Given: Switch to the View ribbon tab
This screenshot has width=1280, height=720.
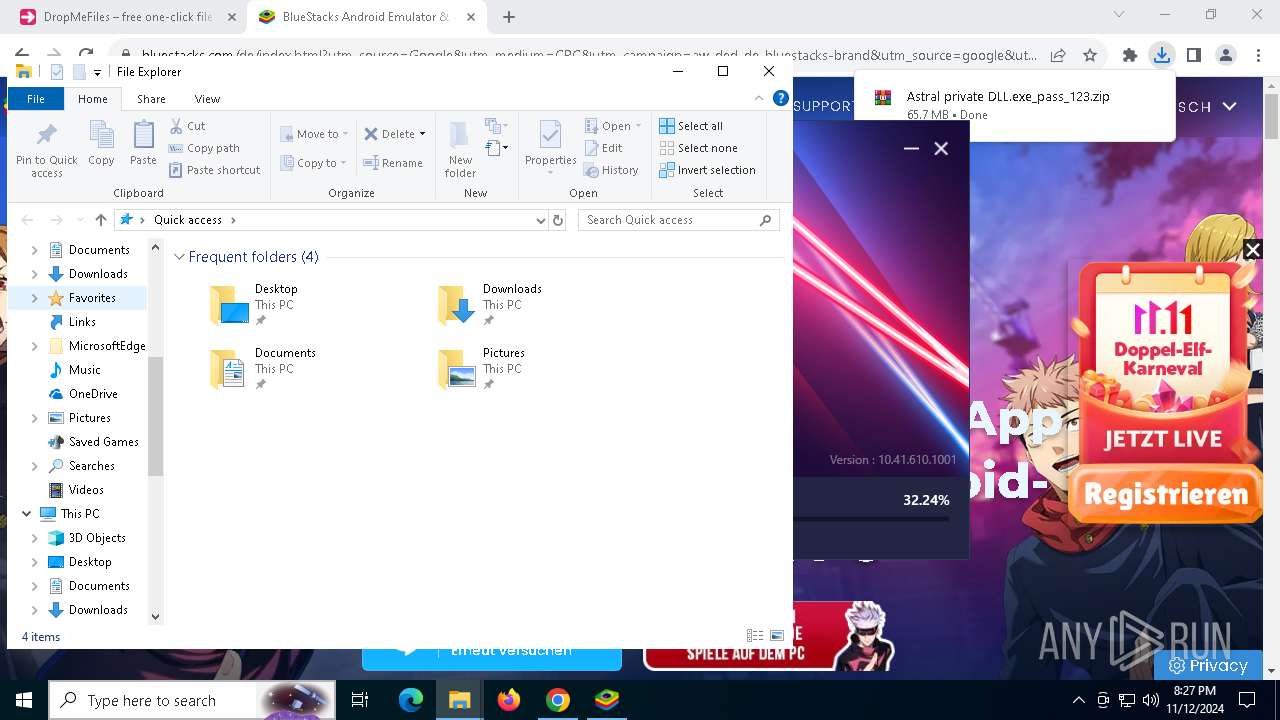Looking at the screenshot, I should (207, 99).
